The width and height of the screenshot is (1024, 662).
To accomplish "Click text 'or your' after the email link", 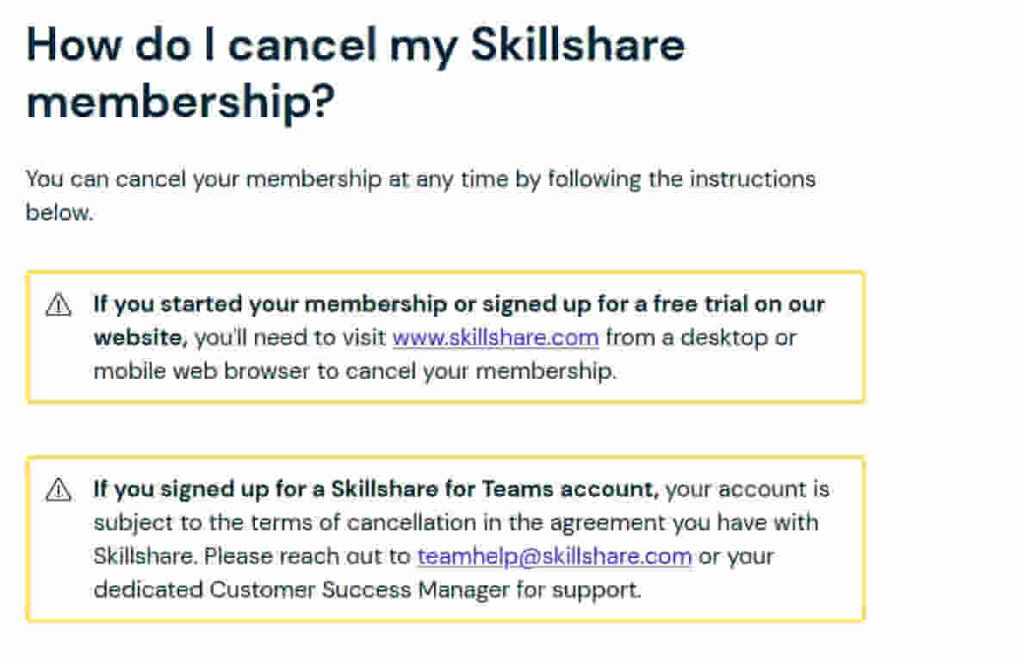I will coord(736,557).
